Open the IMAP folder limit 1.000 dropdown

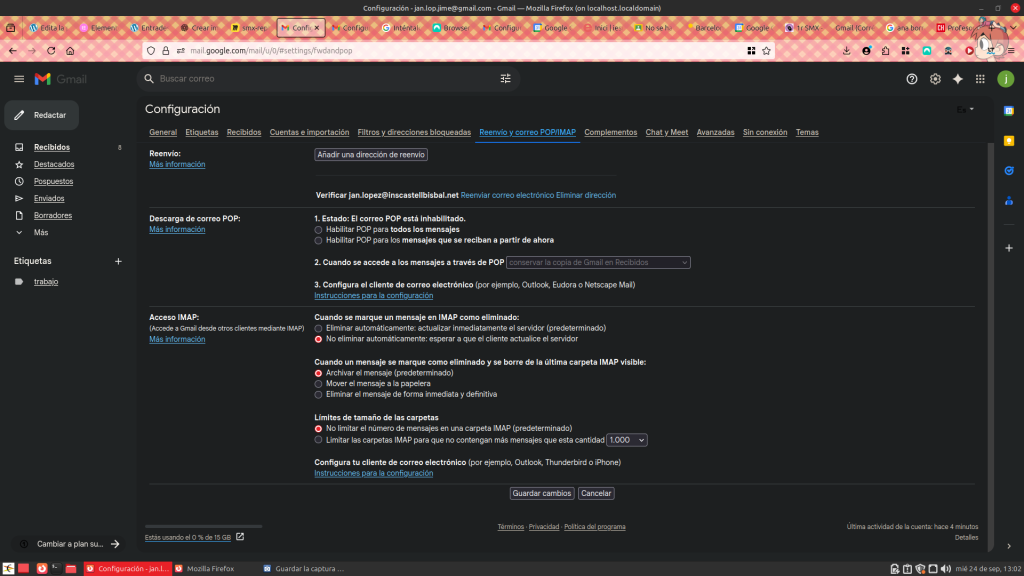(627, 439)
